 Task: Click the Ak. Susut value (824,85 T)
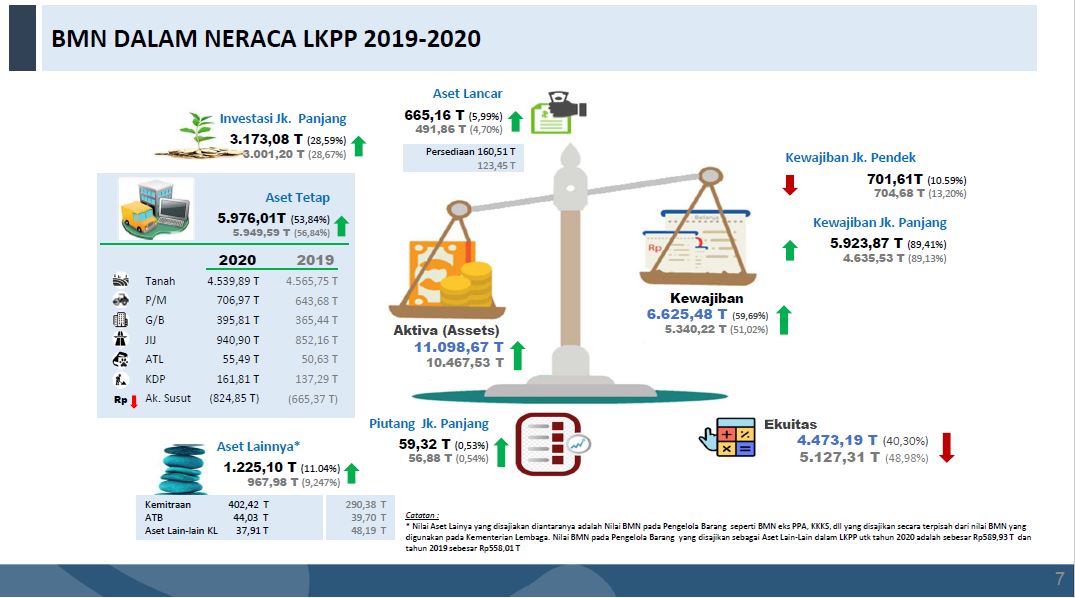point(234,398)
